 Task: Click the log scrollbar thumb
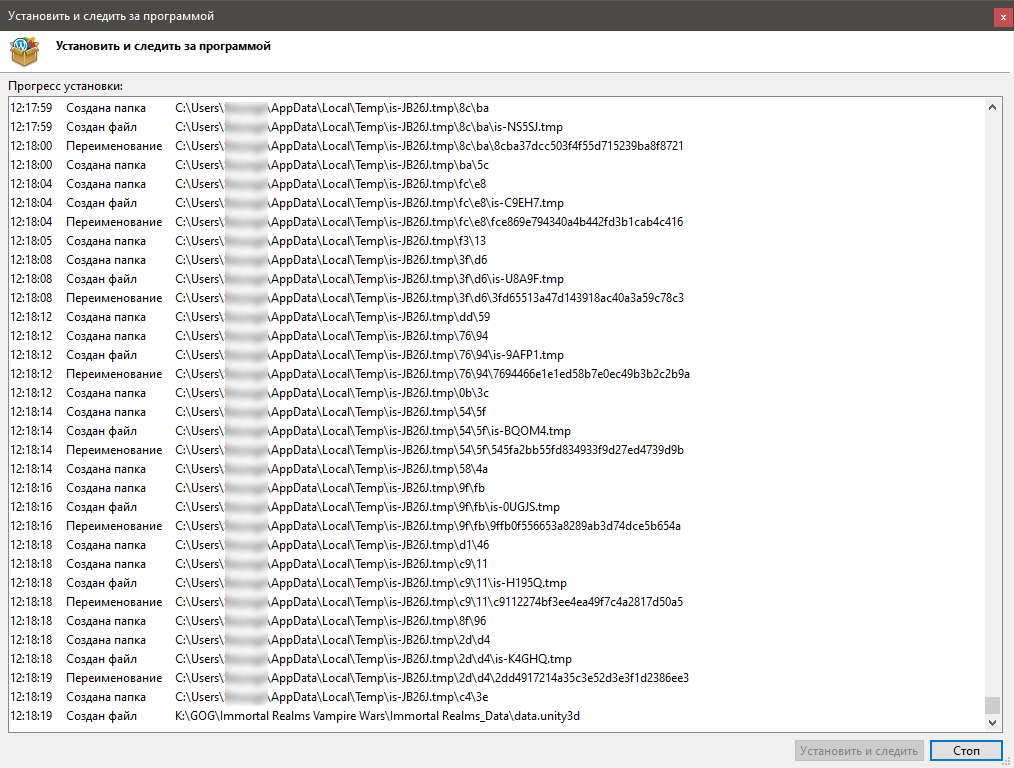click(x=992, y=704)
